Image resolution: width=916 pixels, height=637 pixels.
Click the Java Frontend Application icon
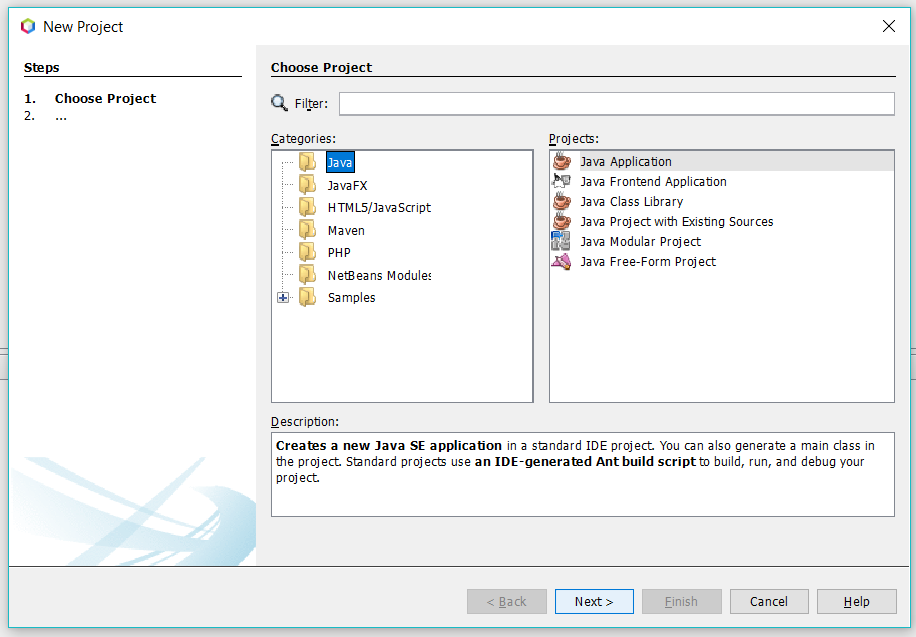point(561,181)
